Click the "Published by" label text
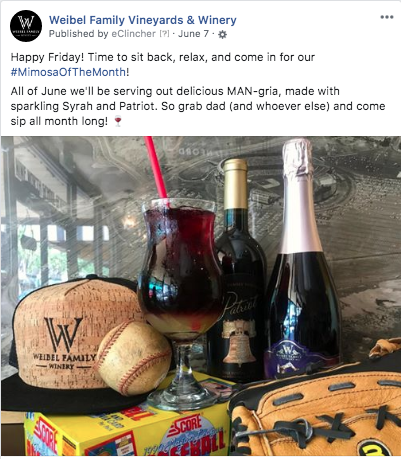 pyautogui.click(x=79, y=34)
